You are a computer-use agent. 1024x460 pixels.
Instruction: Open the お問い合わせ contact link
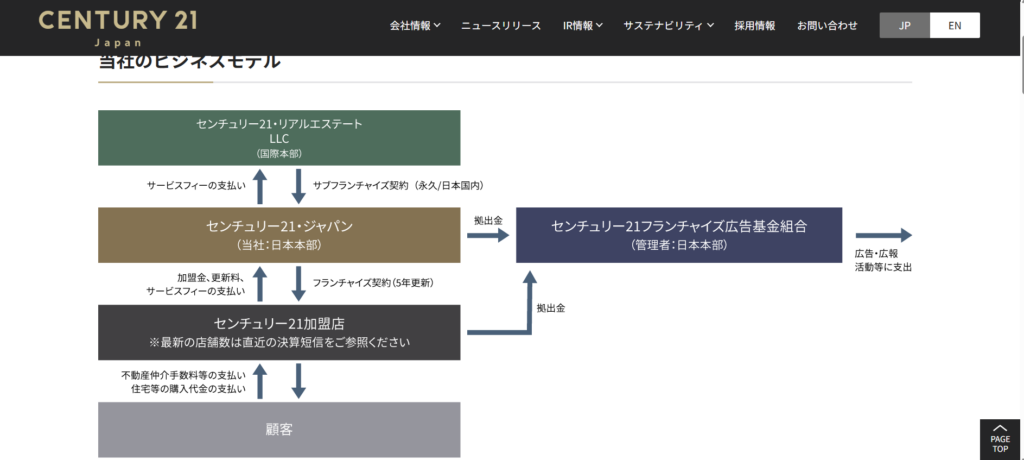pyautogui.click(x=827, y=26)
